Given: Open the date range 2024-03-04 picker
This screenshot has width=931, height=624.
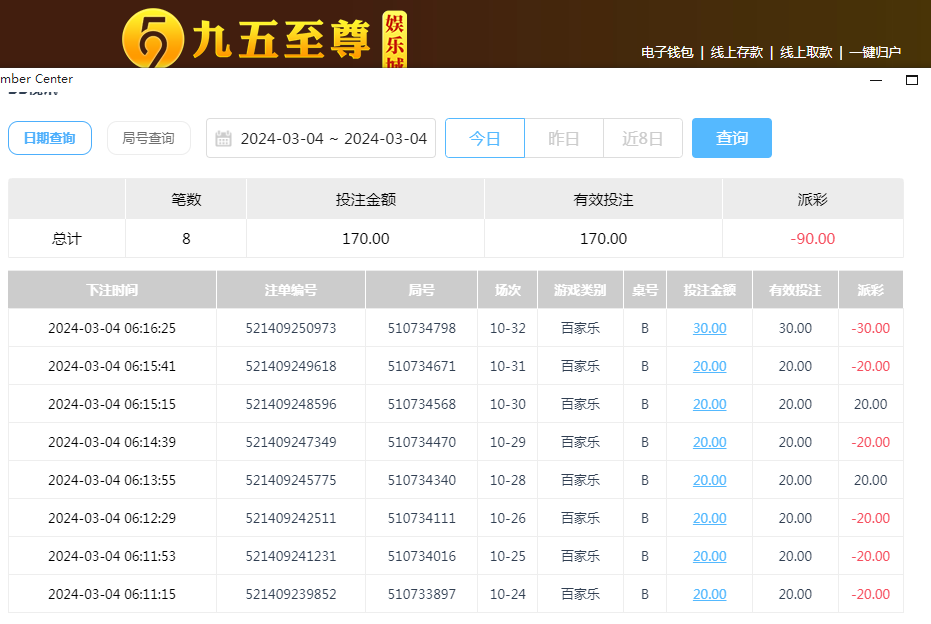Looking at the screenshot, I should (333, 138).
